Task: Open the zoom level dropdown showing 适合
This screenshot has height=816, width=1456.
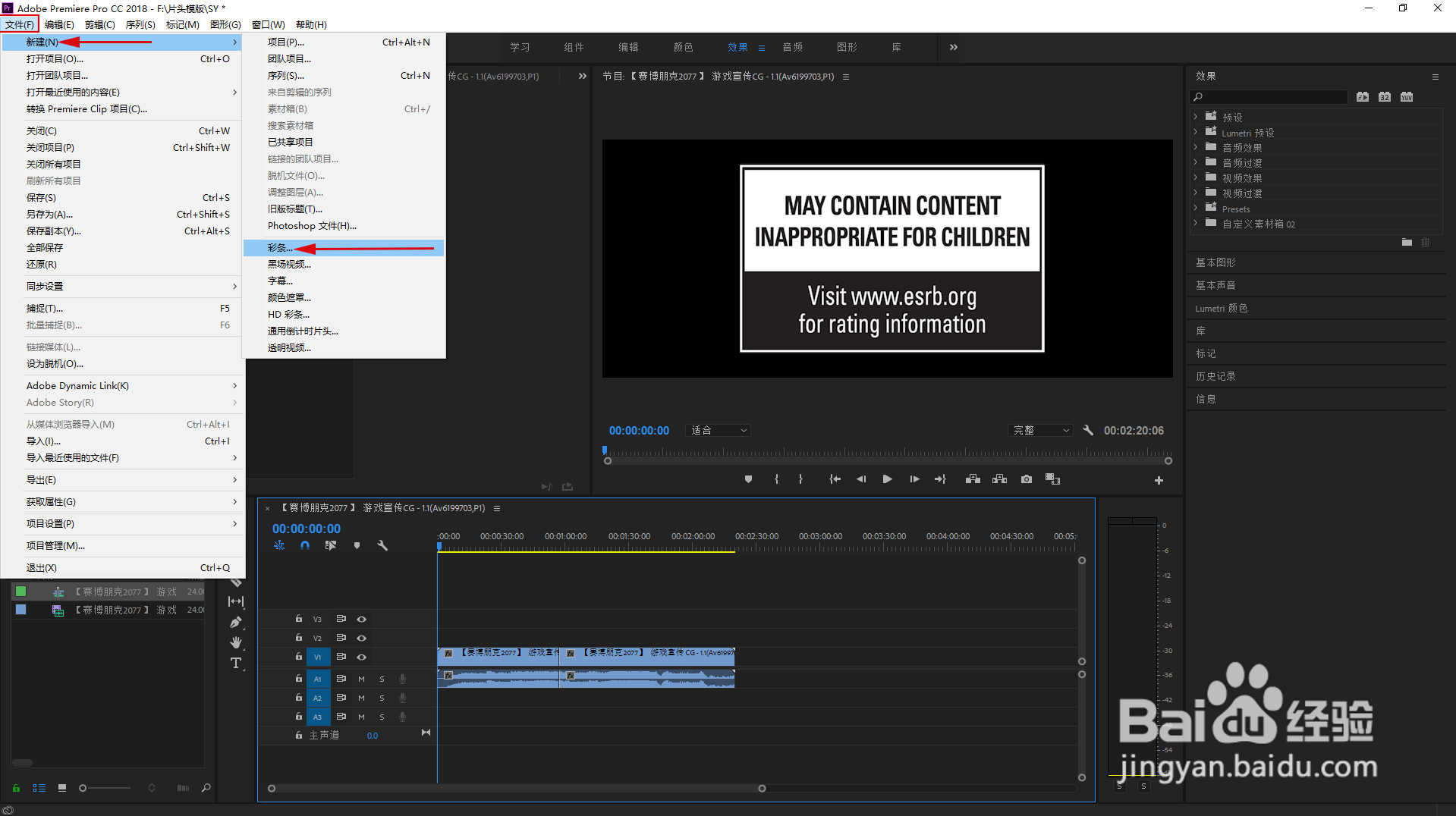Action: pyautogui.click(x=719, y=430)
